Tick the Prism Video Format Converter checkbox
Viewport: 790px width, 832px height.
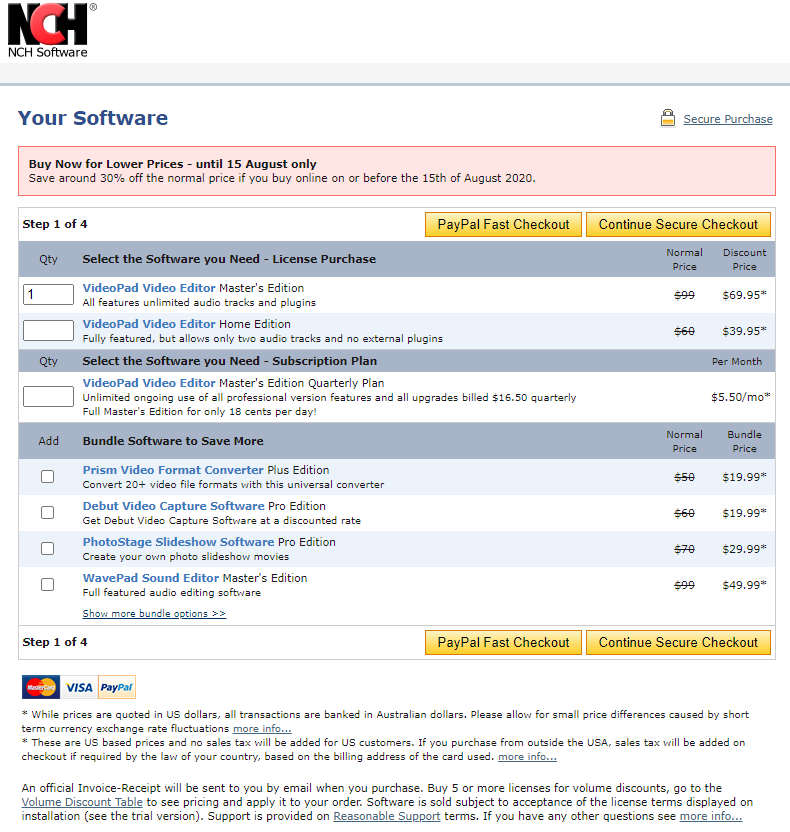tap(48, 476)
